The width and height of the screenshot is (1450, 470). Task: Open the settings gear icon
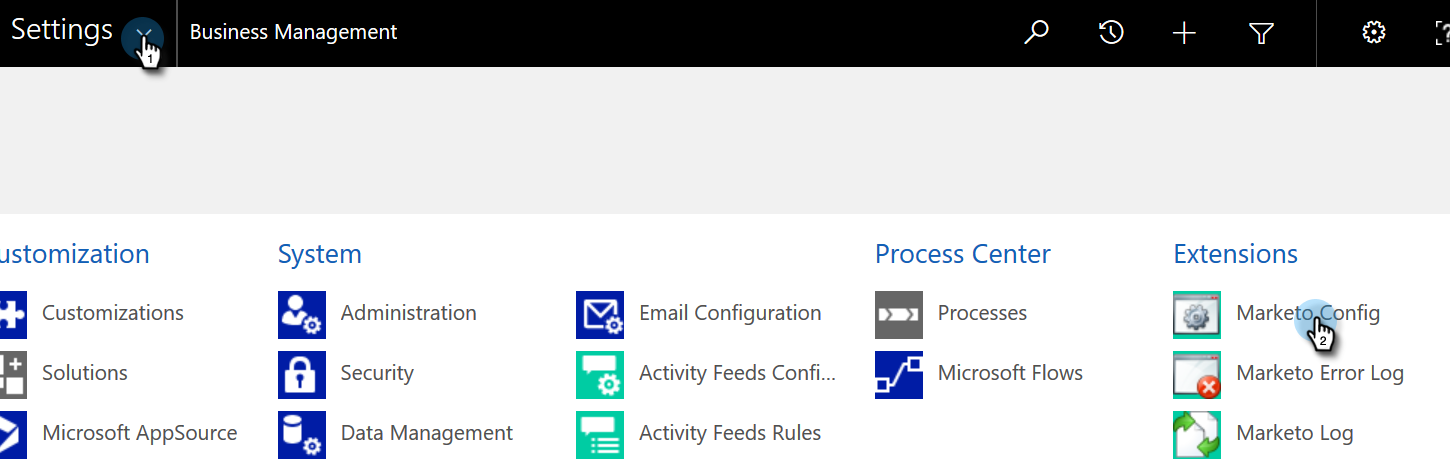1374,33
